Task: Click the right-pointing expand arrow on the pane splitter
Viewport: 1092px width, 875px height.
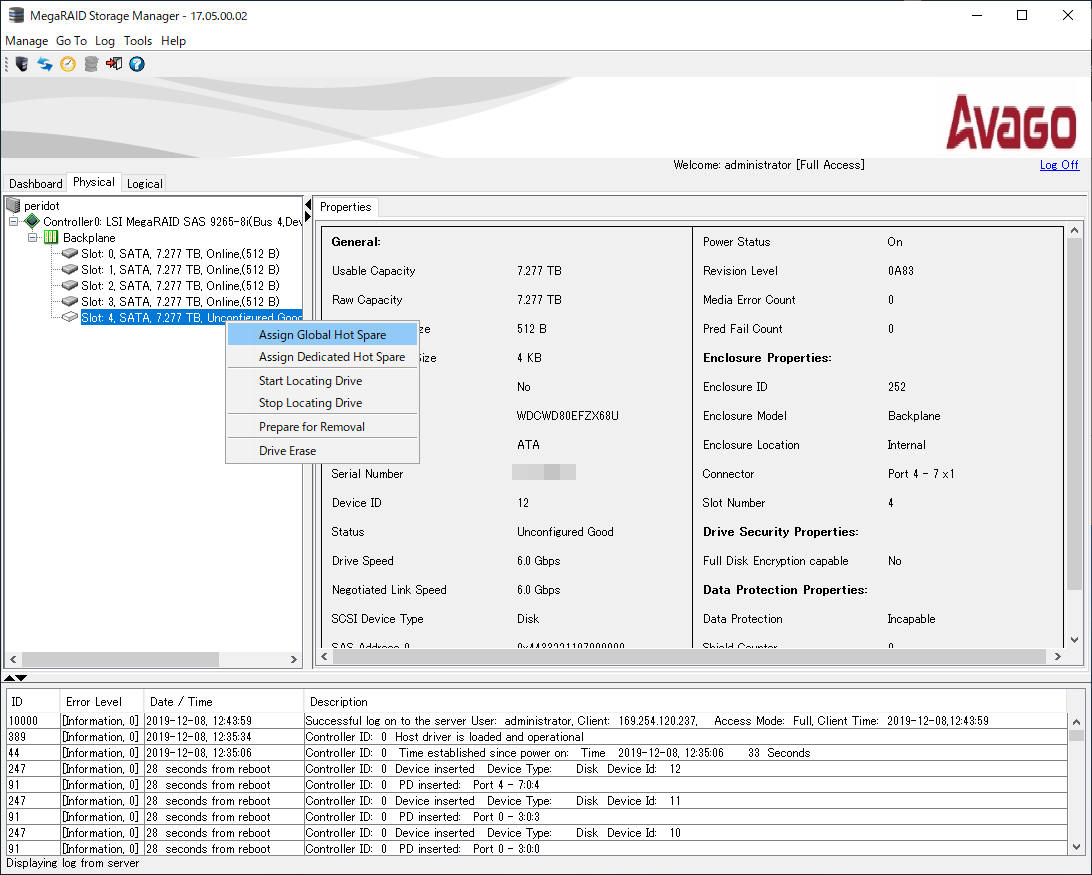Action: point(308,217)
